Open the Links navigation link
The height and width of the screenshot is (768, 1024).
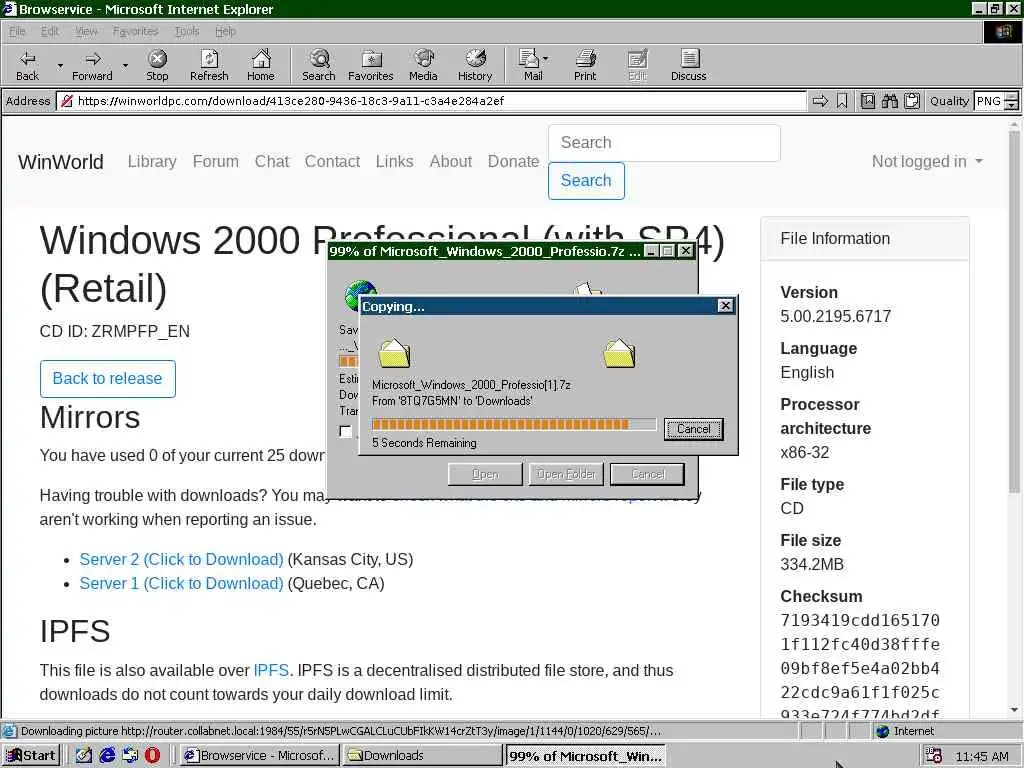(x=394, y=161)
